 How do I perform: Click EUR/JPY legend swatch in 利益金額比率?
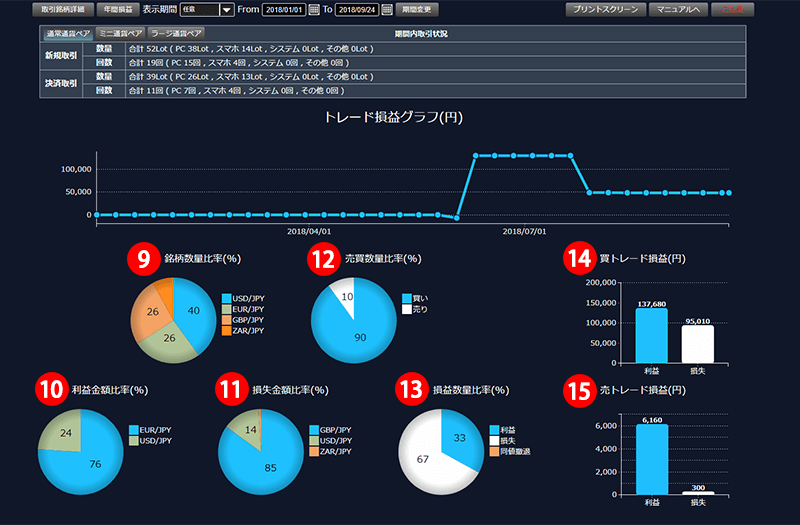pyautogui.click(x=134, y=430)
